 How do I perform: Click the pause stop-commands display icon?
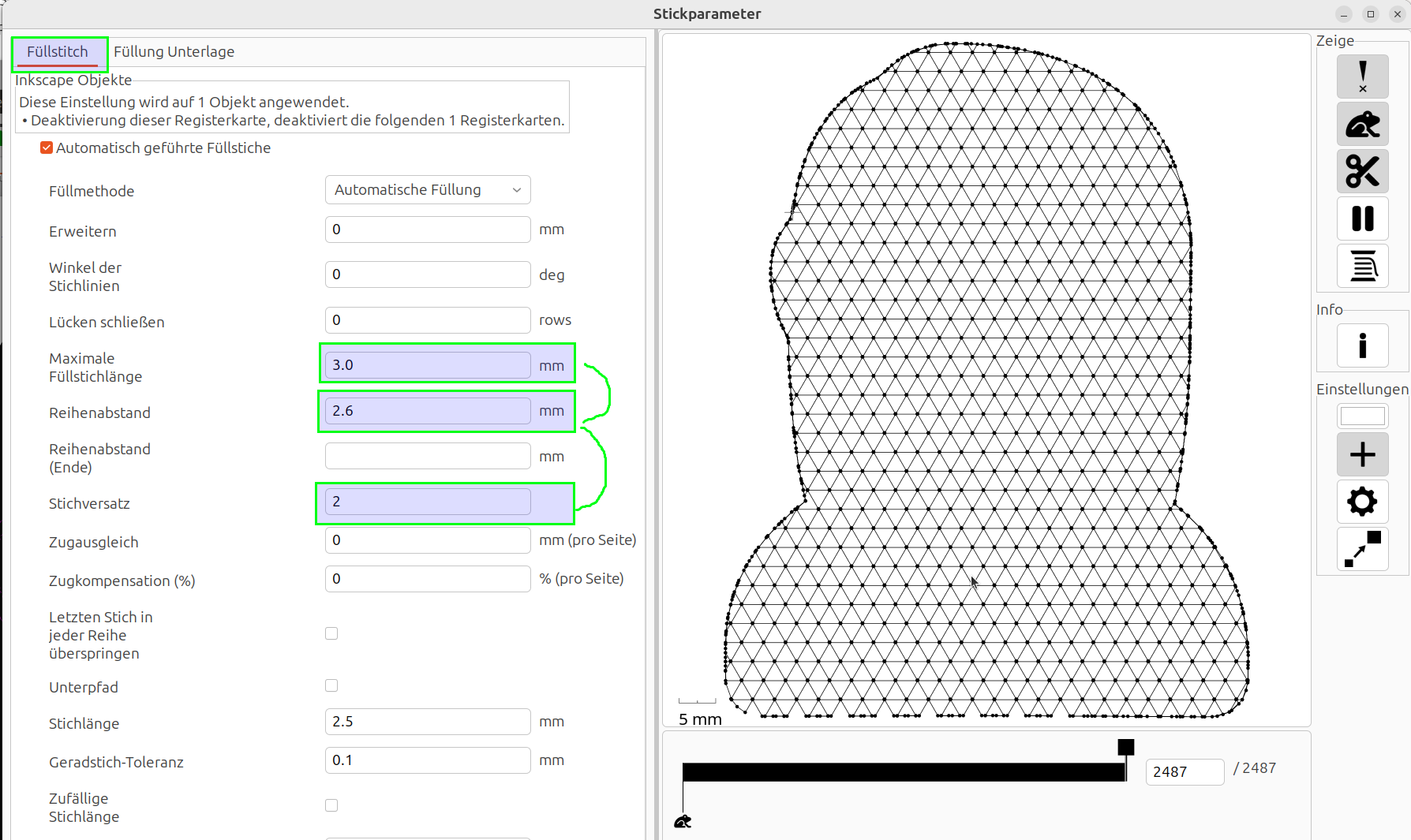click(x=1362, y=218)
